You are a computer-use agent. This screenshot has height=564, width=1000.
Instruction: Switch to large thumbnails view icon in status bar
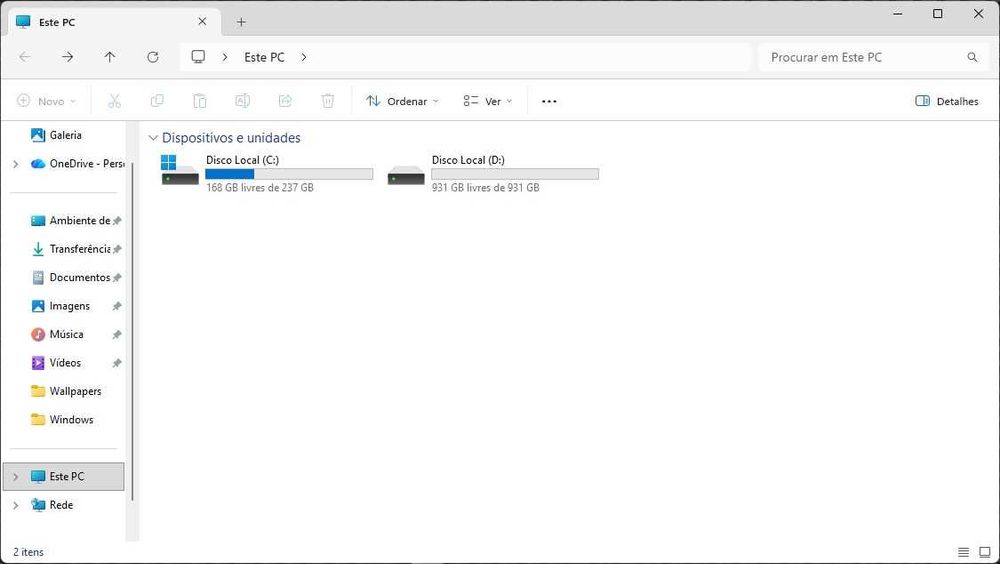pyautogui.click(x=985, y=552)
